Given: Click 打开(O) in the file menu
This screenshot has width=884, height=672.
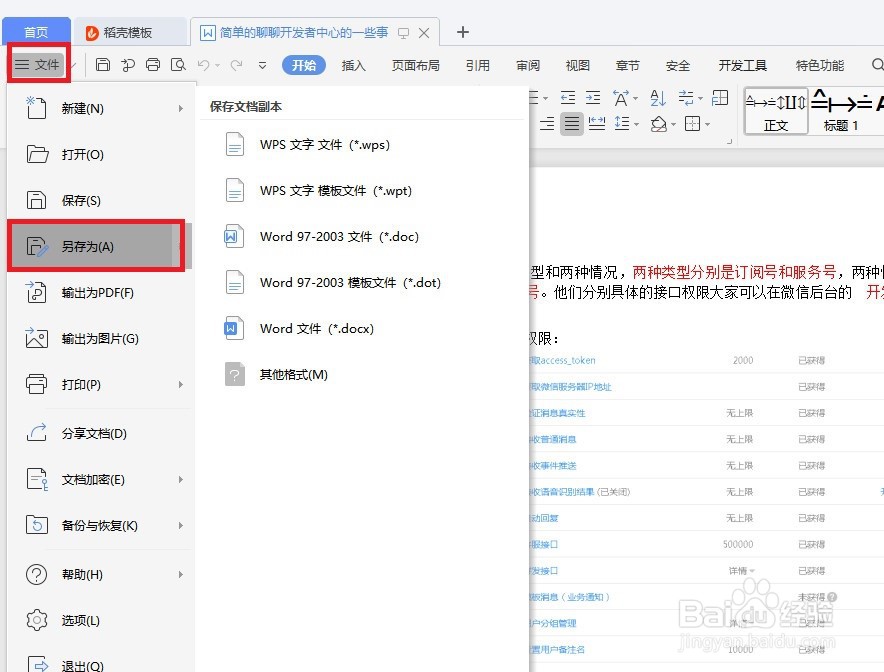Looking at the screenshot, I should [x=101, y=154].
